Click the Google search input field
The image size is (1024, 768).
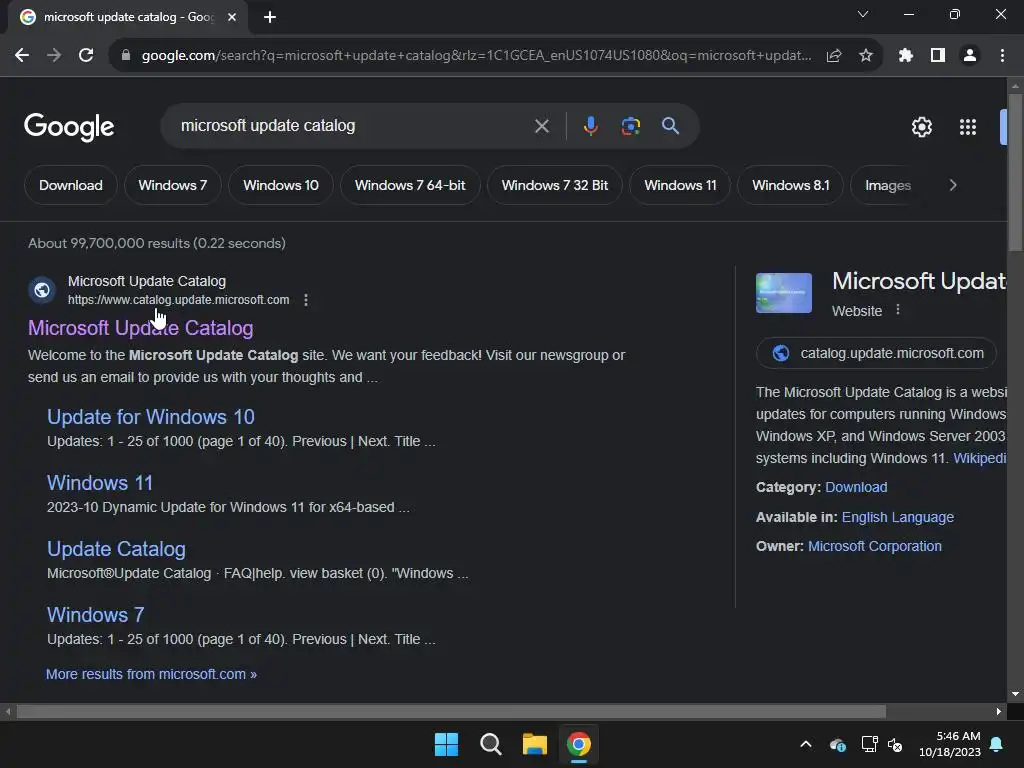[353, 126]
